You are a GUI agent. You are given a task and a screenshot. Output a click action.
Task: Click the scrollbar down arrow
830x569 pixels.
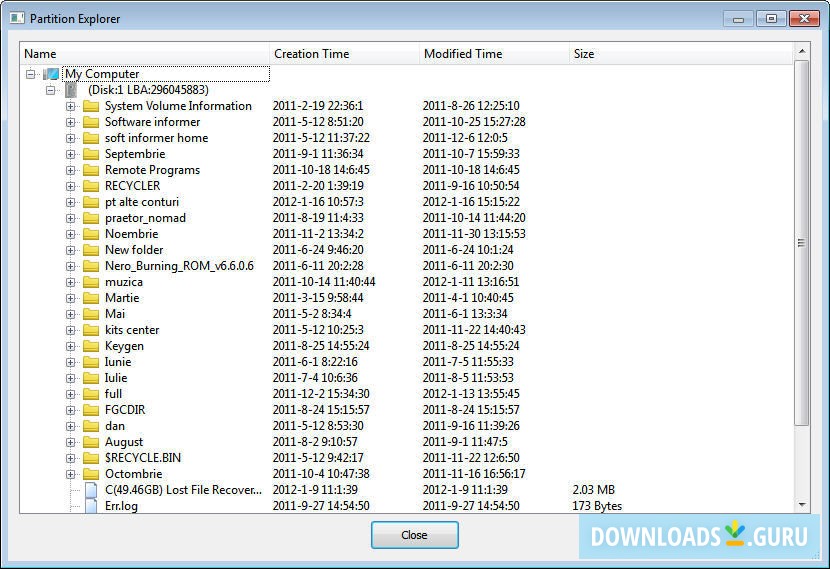click(x=802, y=505)
